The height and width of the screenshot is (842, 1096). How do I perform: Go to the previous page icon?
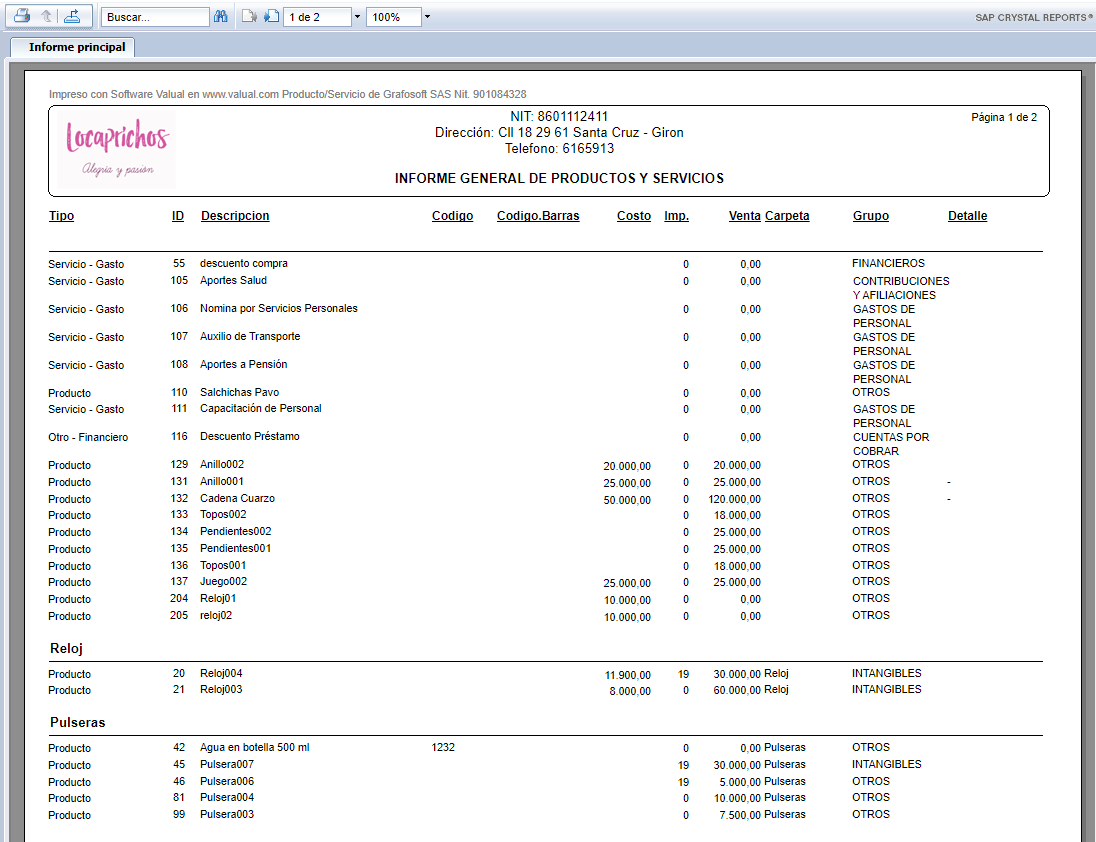[249, 17]
